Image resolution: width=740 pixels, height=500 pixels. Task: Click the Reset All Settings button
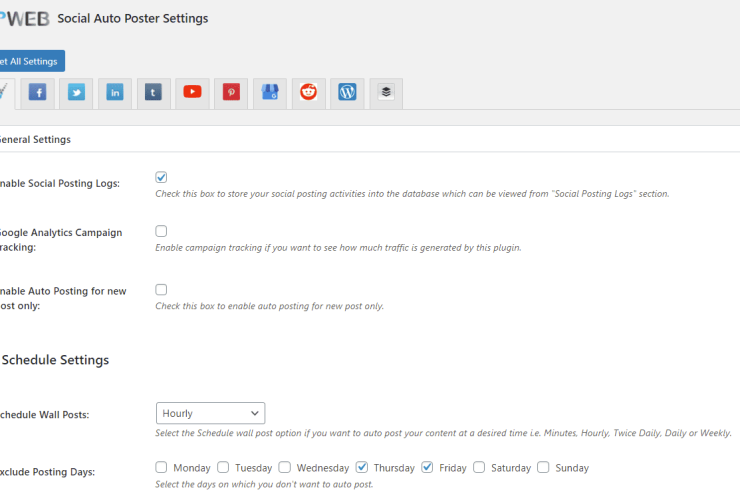point(30,61)
